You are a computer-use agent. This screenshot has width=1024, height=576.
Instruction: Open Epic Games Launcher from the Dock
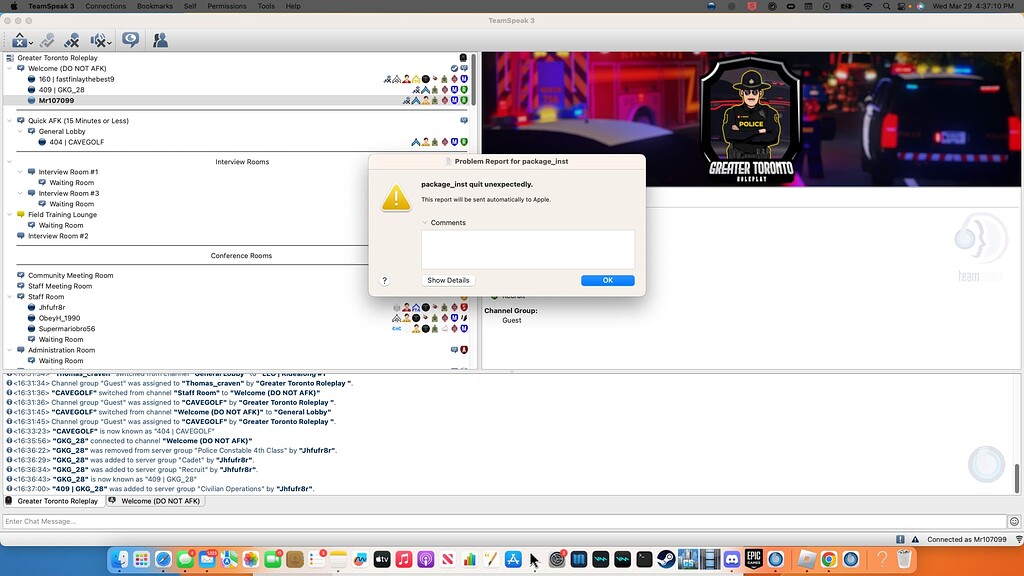pos(754,559)
